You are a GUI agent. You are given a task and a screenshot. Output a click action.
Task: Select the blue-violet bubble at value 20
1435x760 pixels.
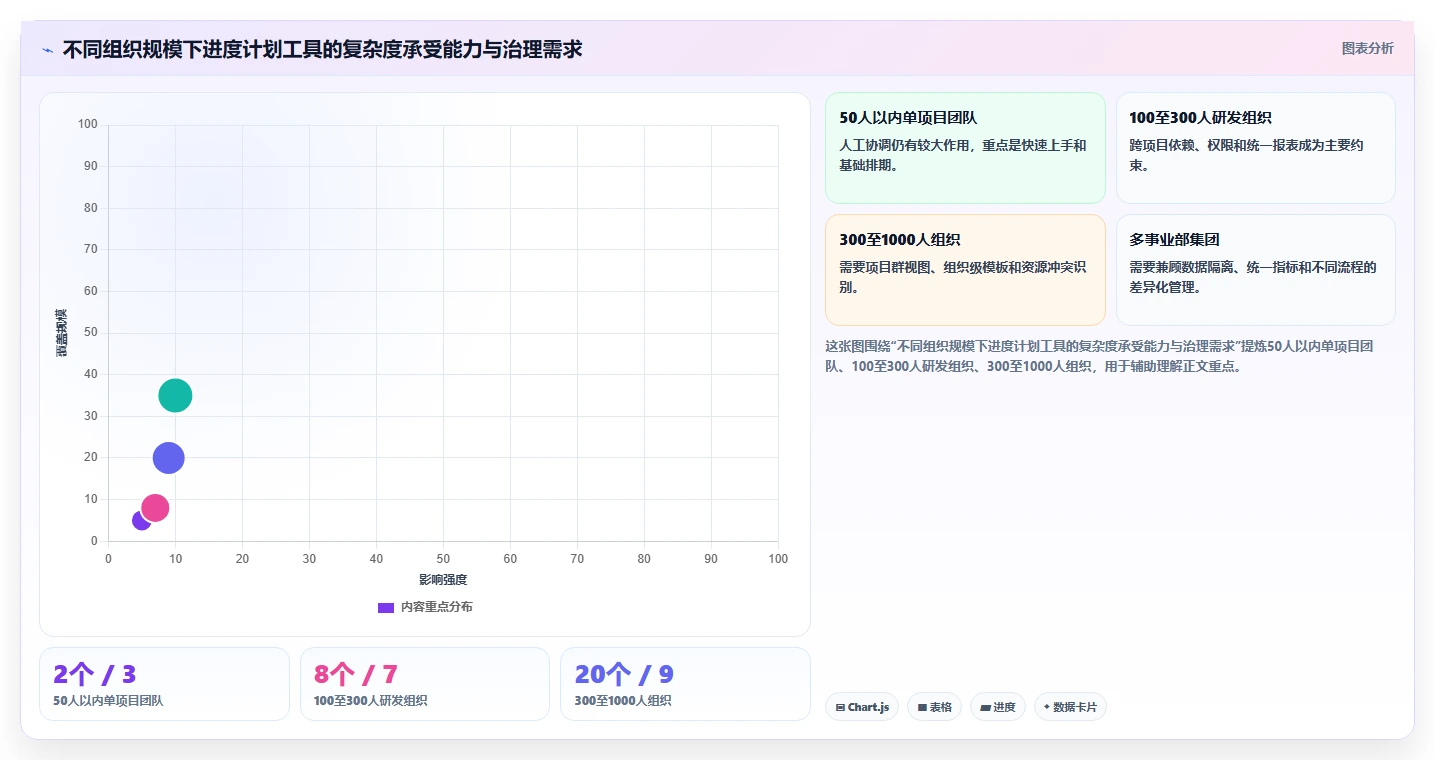pos(168,458)
